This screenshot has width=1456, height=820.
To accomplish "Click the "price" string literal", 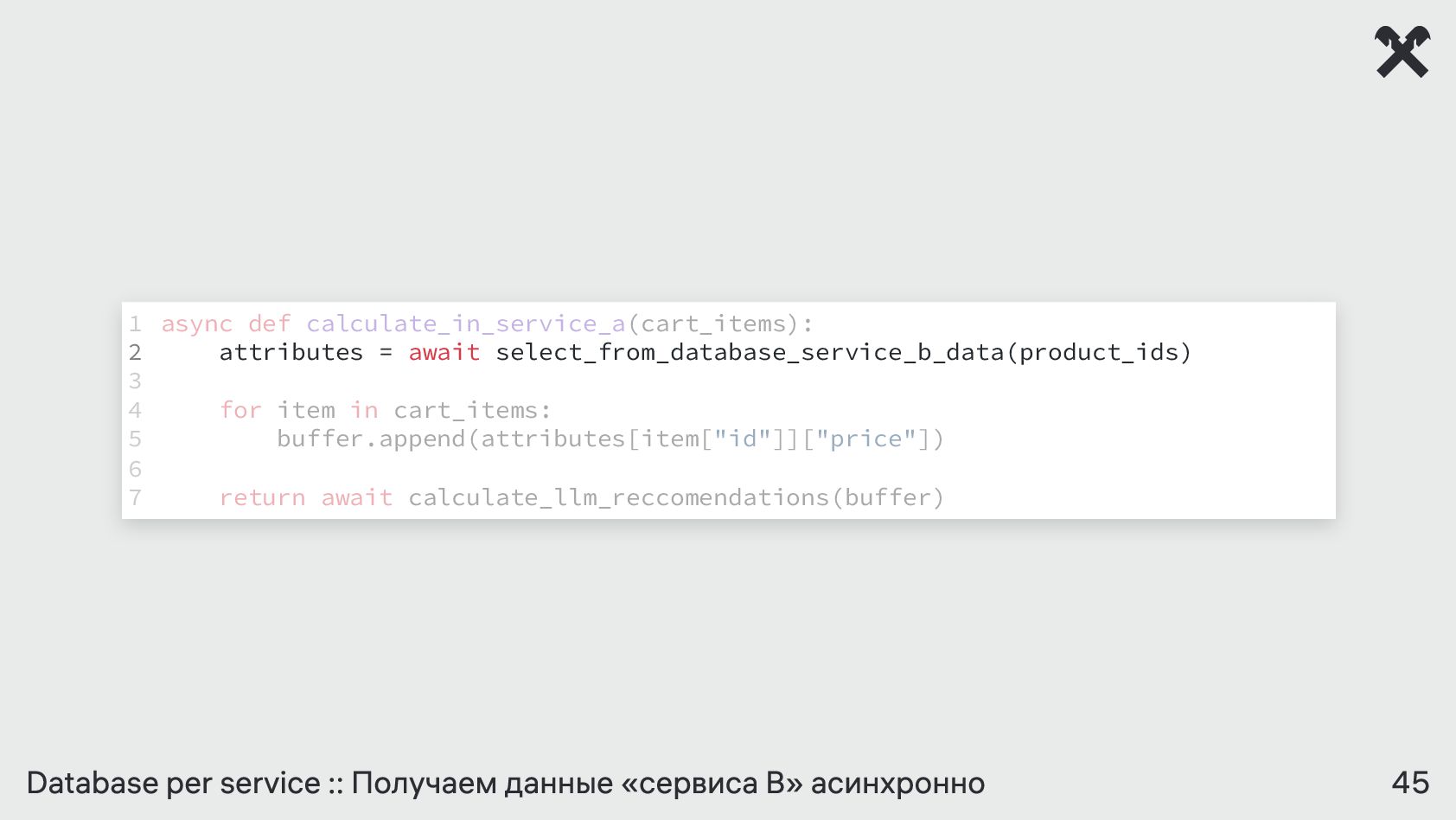I will (x=866, y=439).
